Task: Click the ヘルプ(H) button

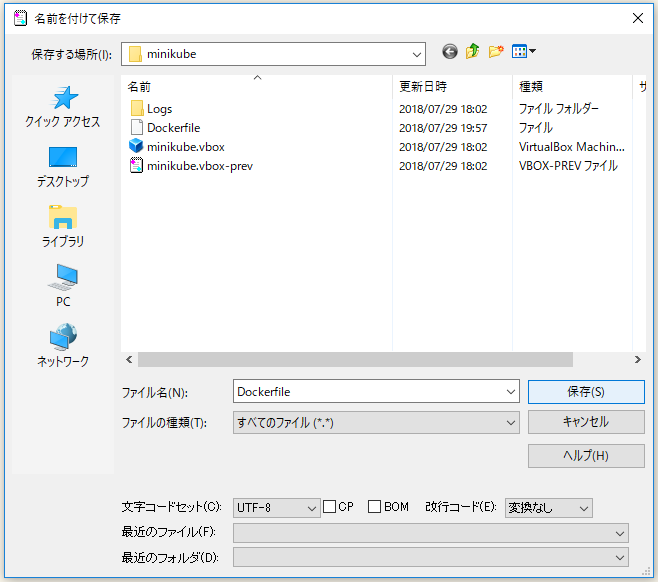Action: coord(586,456)
